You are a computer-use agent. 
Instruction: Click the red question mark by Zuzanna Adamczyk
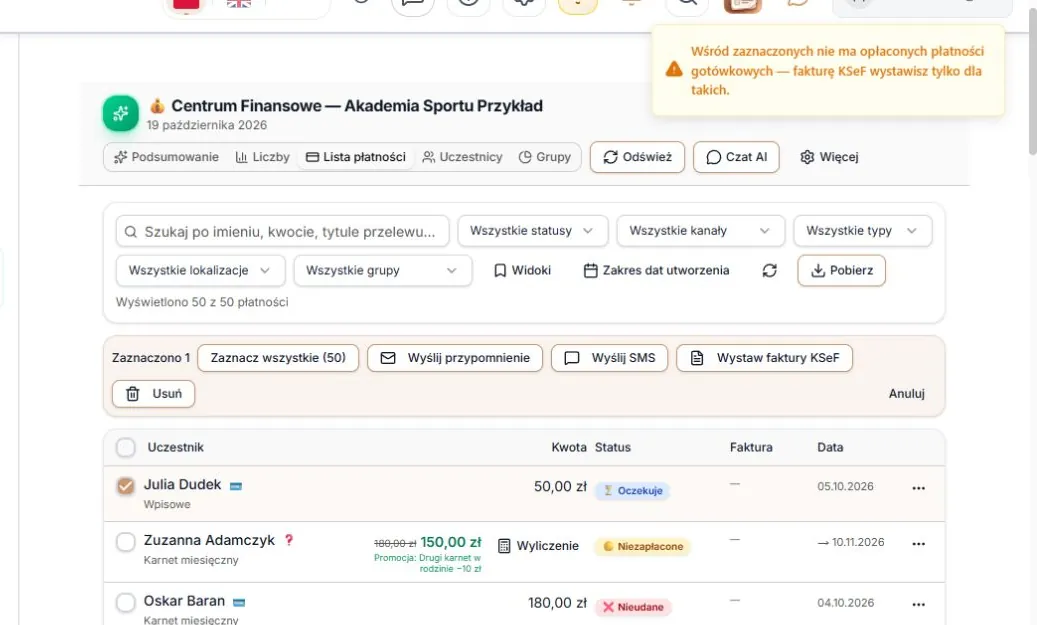coord(289,540)
